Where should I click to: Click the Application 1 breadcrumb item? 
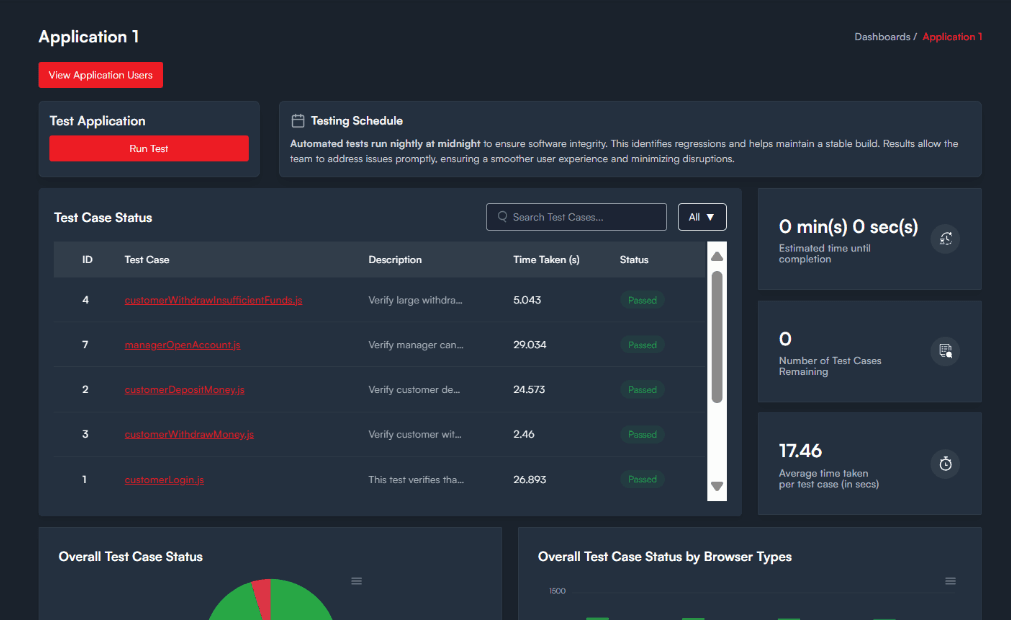point(952,37)
